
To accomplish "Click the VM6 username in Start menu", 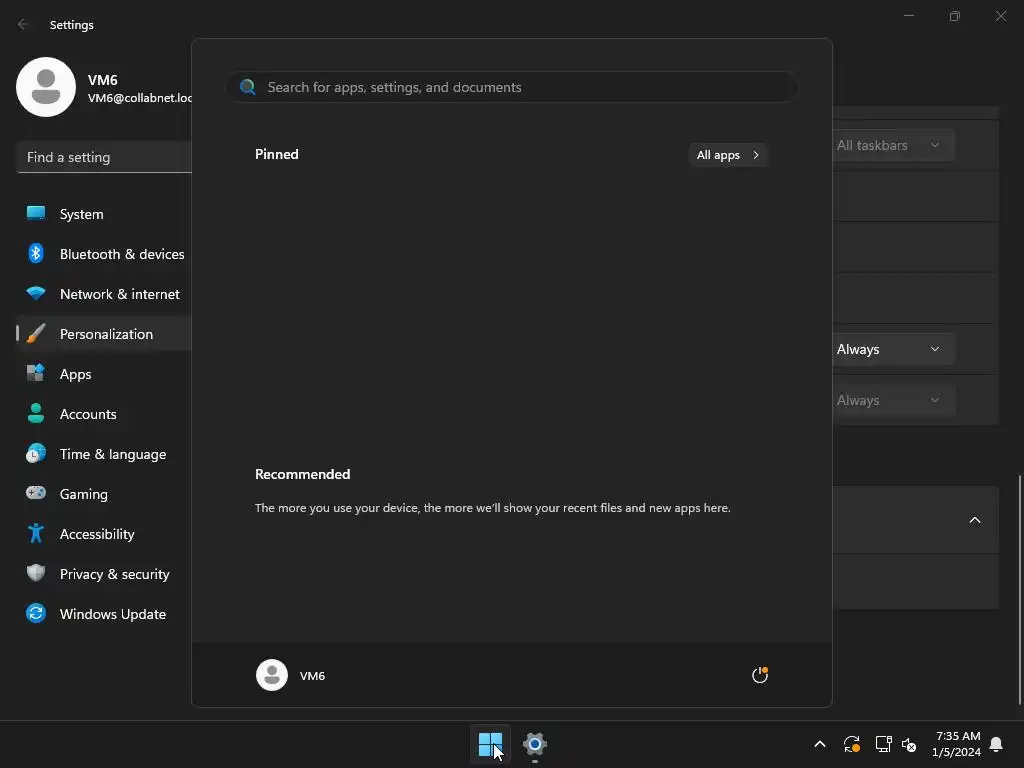I will [x=312, y=676].
